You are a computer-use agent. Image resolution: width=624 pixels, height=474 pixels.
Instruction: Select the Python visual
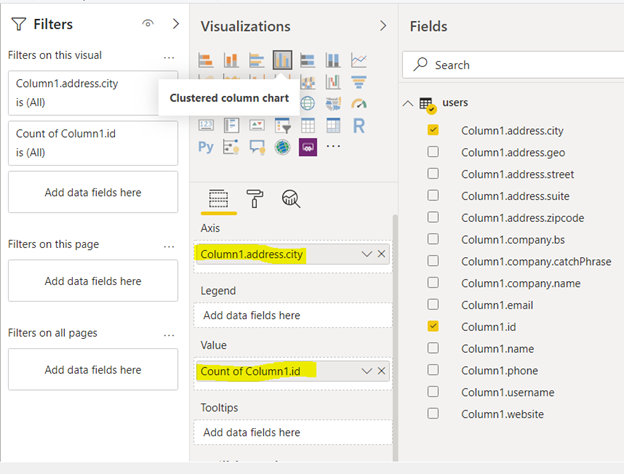pyautogui.click(x=206, y=147)
